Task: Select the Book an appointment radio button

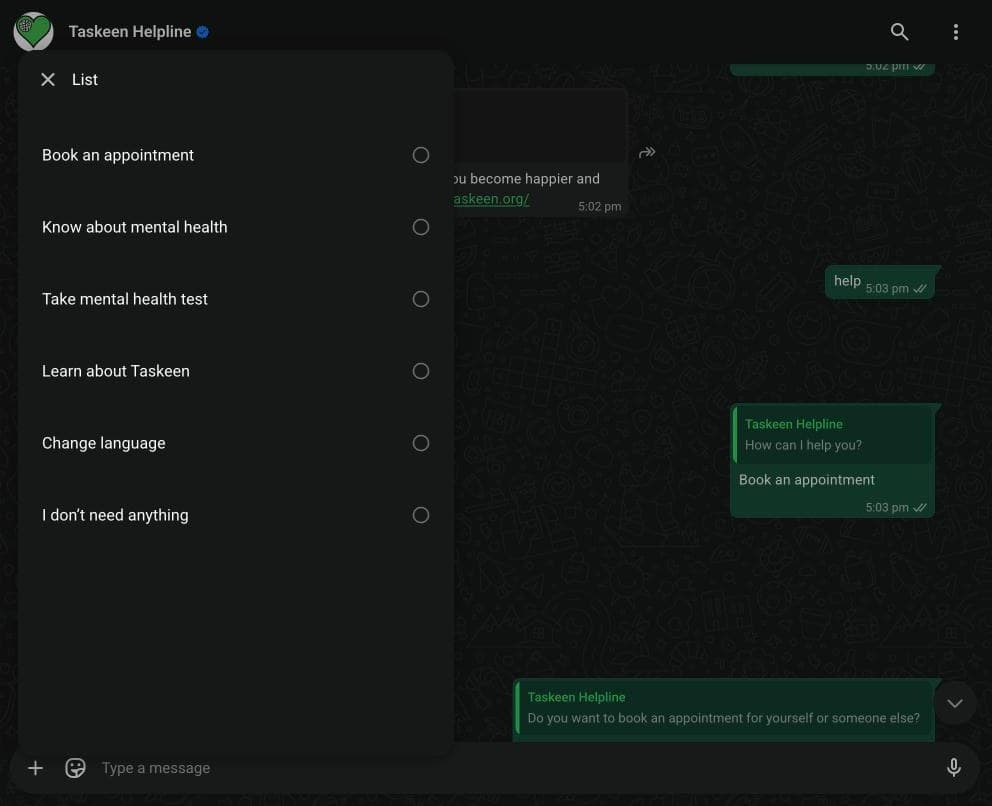Action: [421, 155]
